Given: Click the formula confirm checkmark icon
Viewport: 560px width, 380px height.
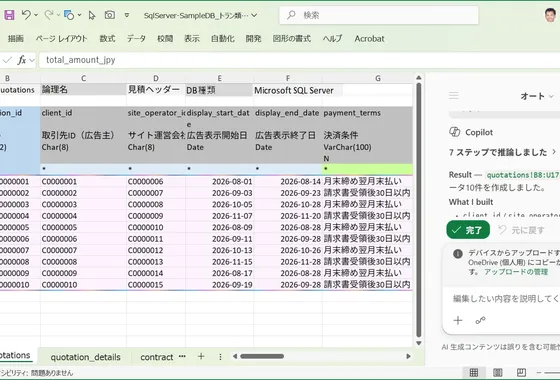Looking at the screenshot, I should click(7, 60).
